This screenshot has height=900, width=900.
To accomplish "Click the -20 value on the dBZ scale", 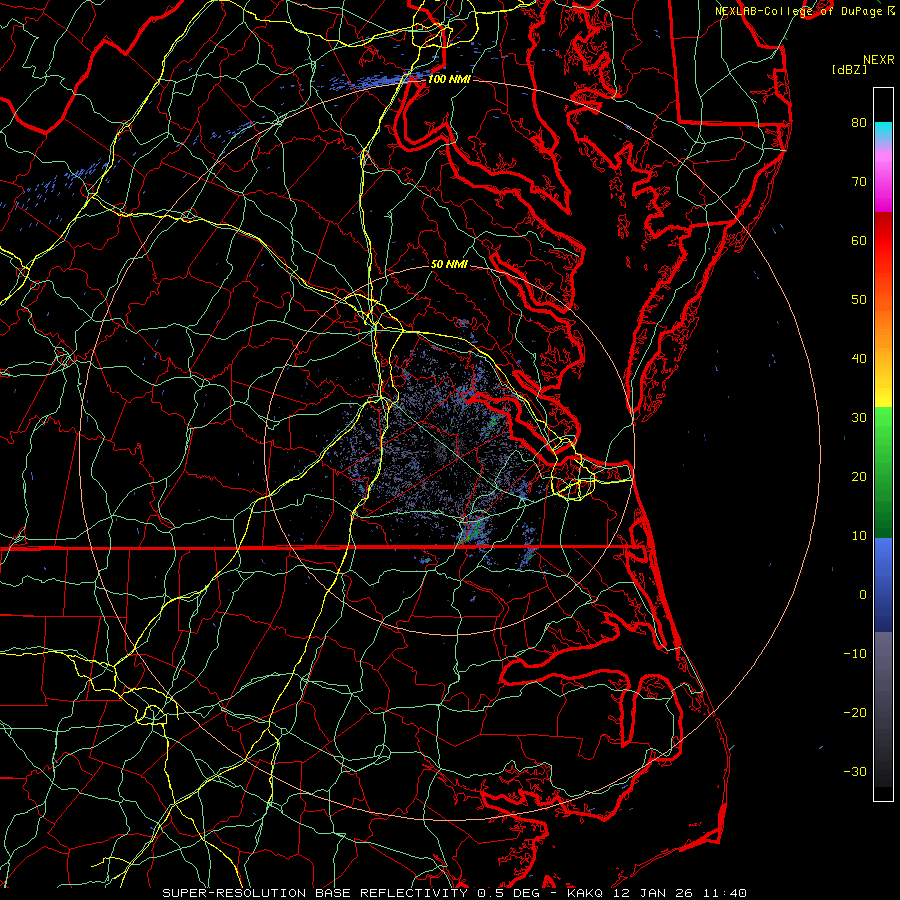I will (855, 713).
